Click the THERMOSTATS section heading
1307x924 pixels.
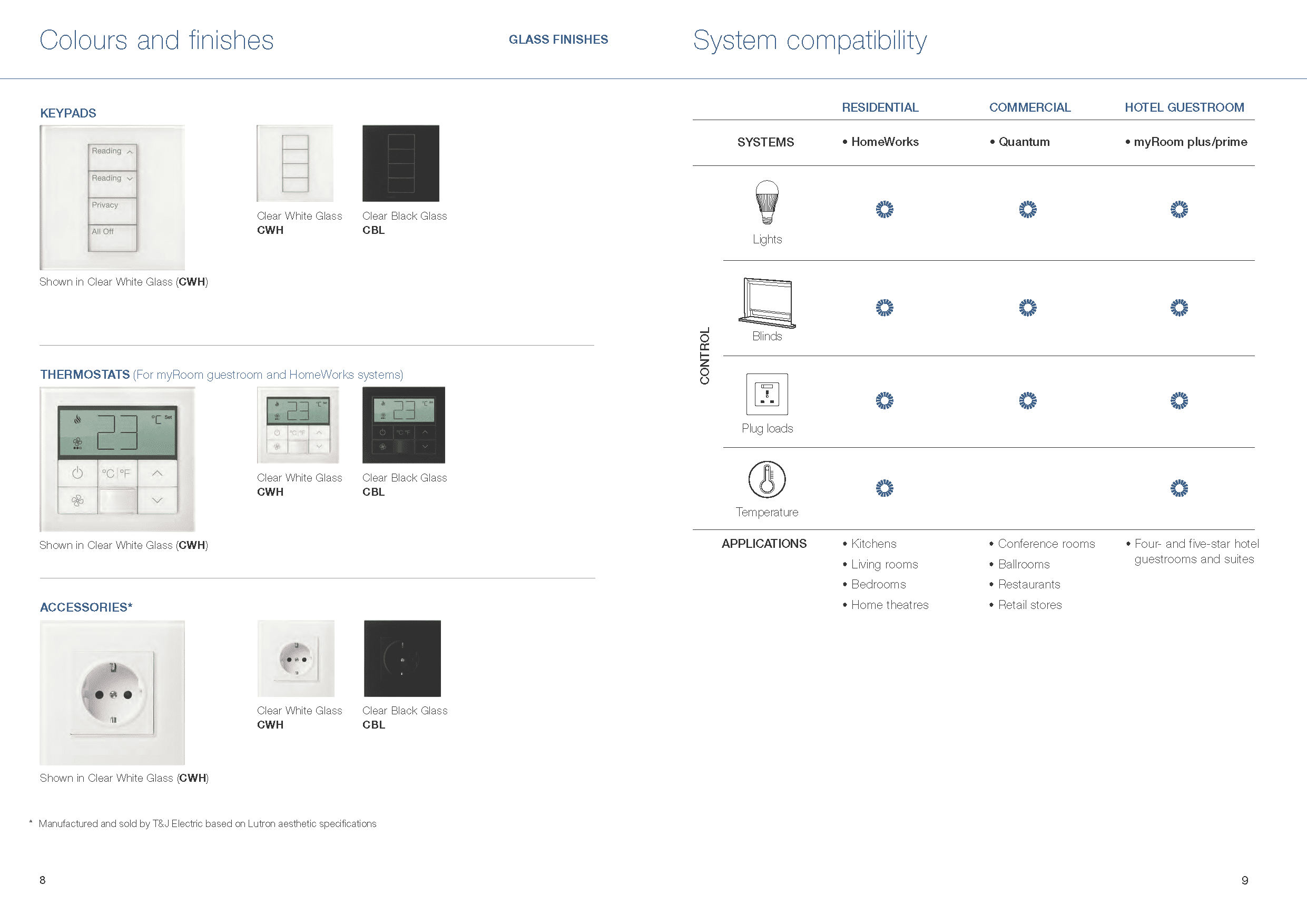(x=85, y=375)
